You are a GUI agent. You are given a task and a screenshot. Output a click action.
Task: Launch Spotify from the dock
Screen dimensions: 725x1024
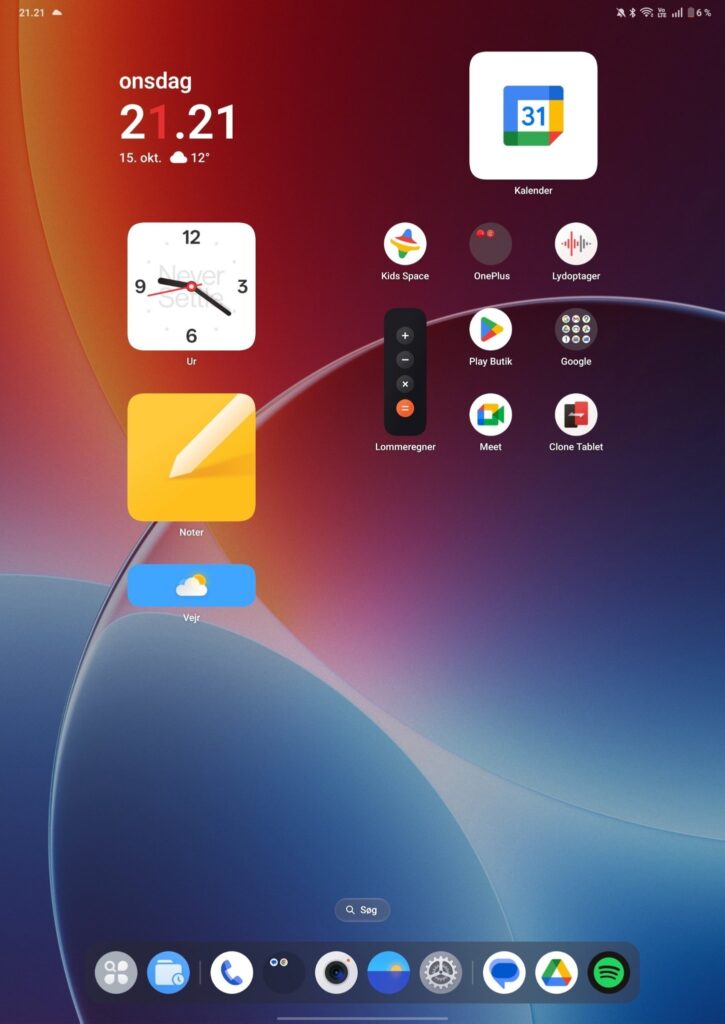pos(608,972)
